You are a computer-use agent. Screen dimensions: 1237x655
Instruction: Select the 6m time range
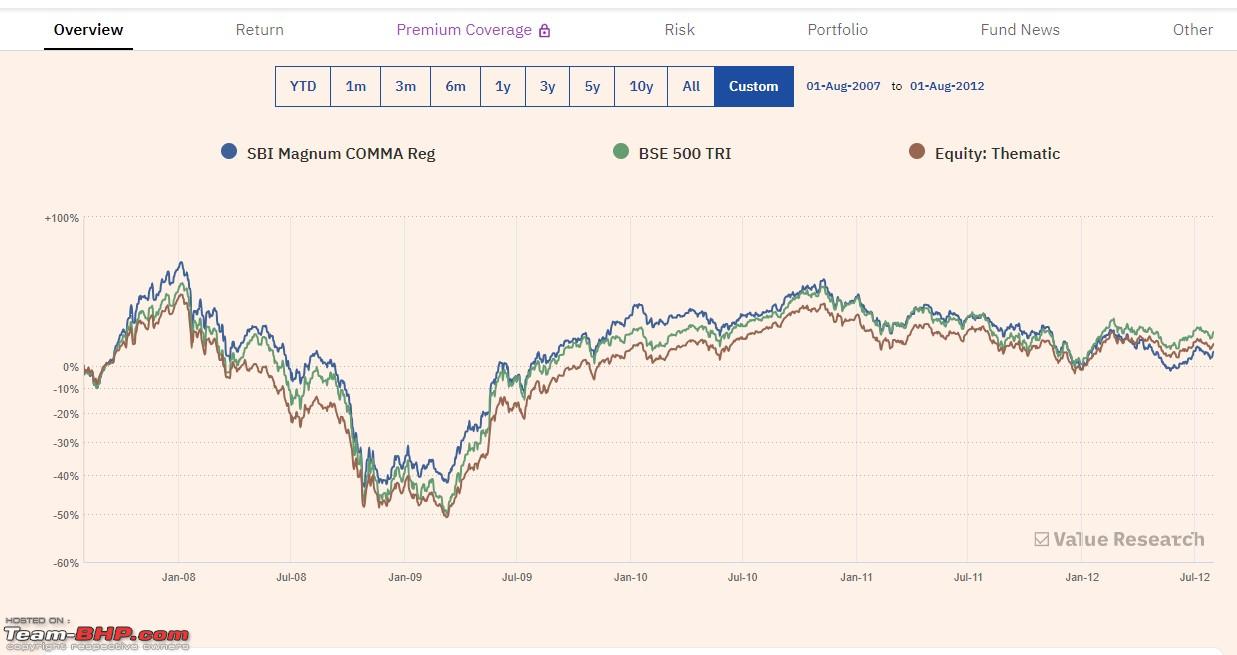(456, 86)
